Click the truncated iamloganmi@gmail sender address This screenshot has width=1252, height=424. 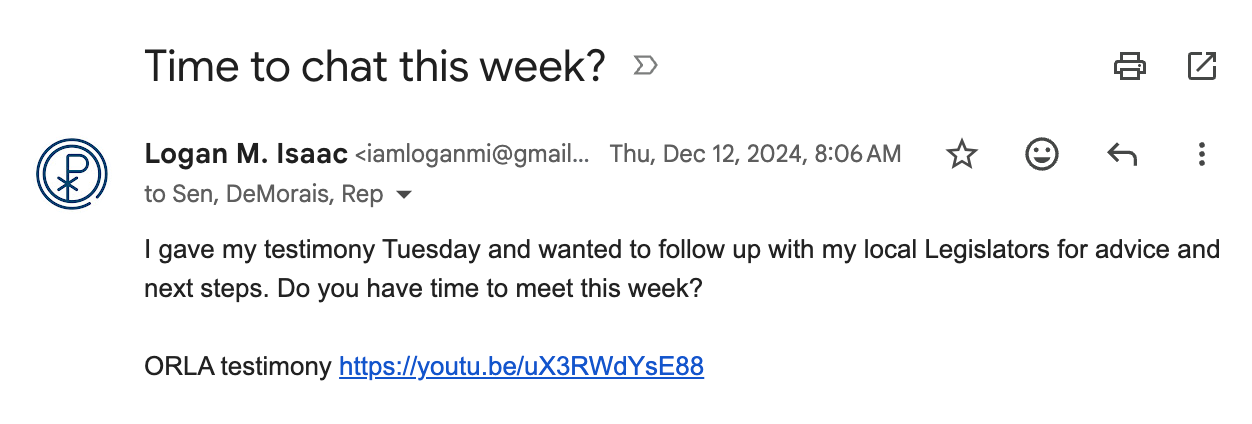[473, 154]
